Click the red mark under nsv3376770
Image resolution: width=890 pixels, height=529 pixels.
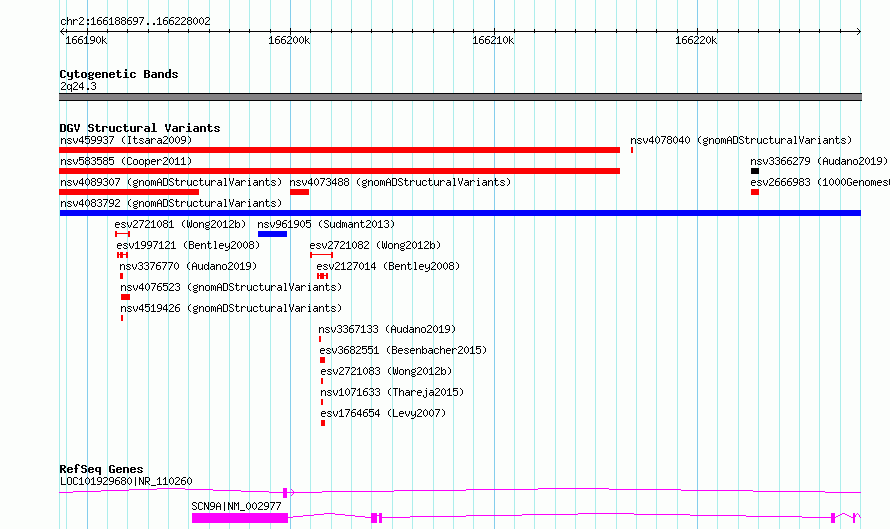pos(121,276)
